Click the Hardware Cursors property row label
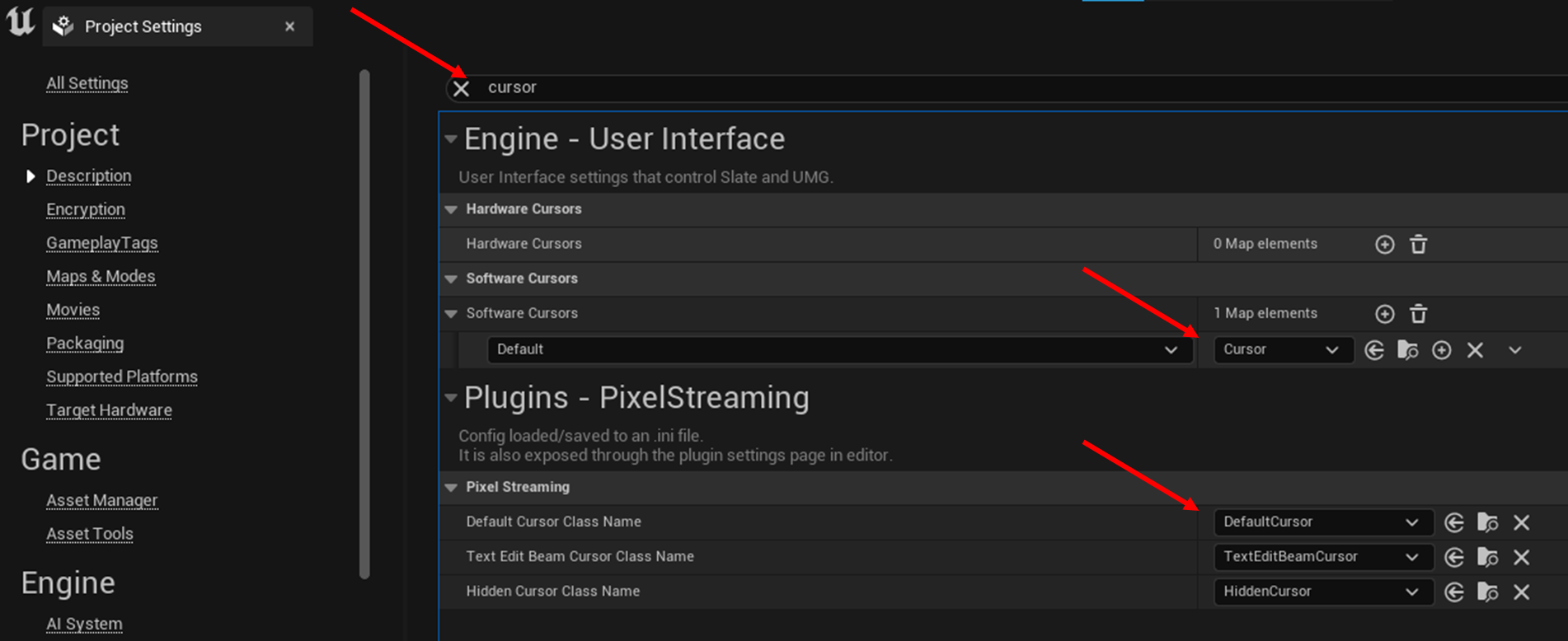Screen dimensions: 1568x641 (x=524, y=244)
